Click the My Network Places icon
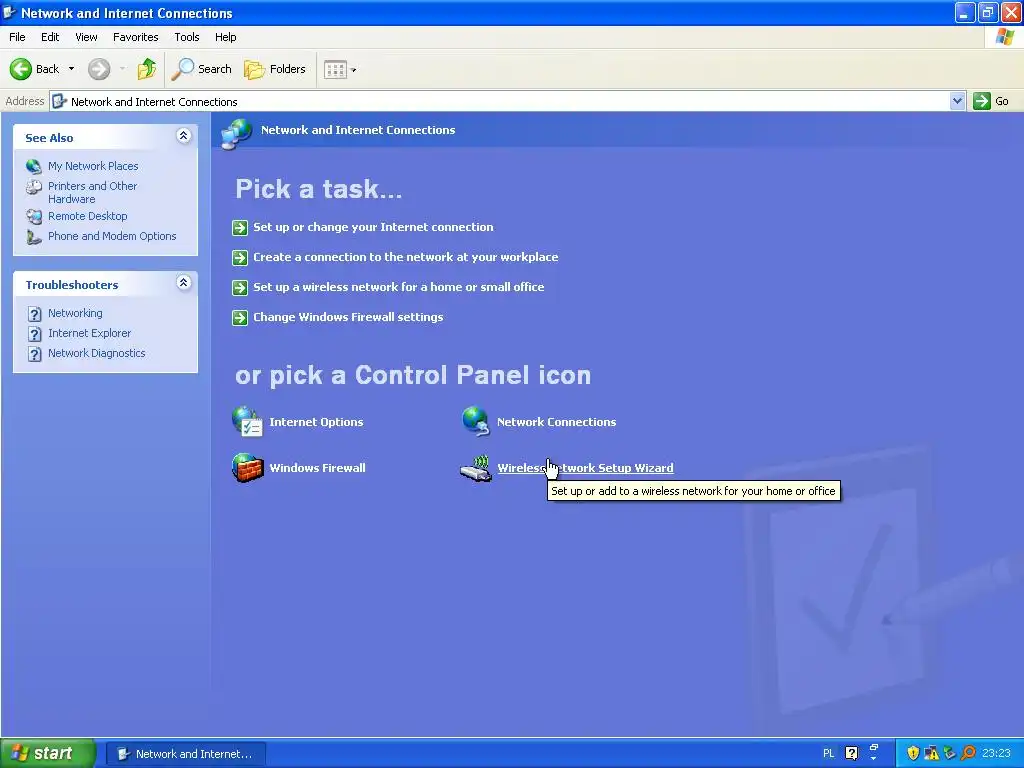The width and height of the screenshot is (1024, 768). point(34,167)
